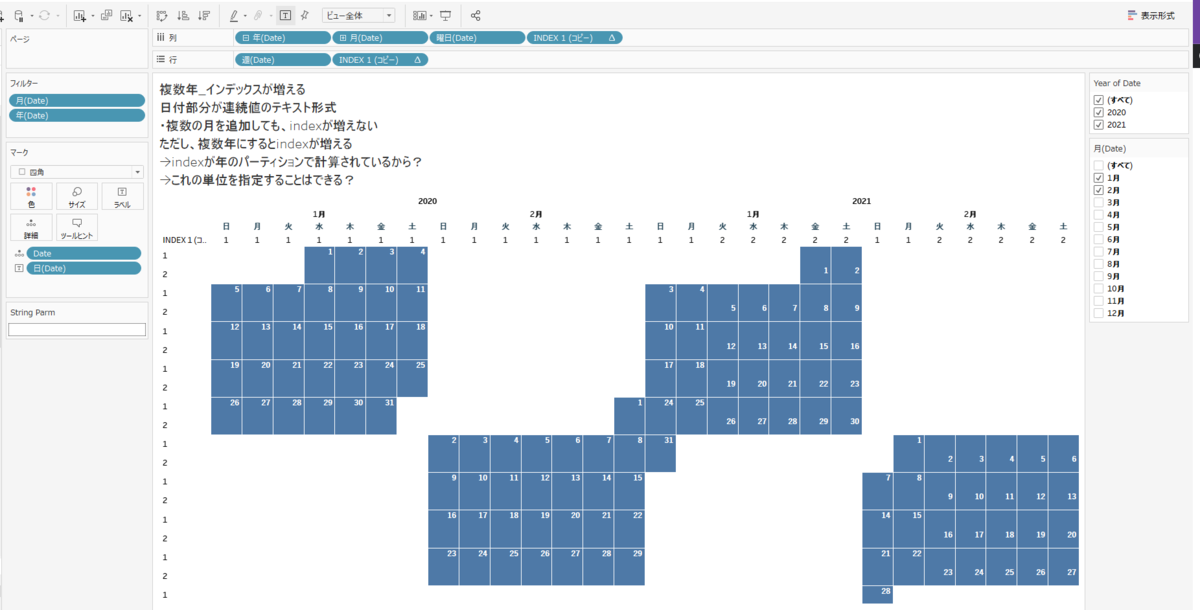Click the presentation mode icon
The image size is (1200, 610).
pyautogui.click(x=445, y=16)
